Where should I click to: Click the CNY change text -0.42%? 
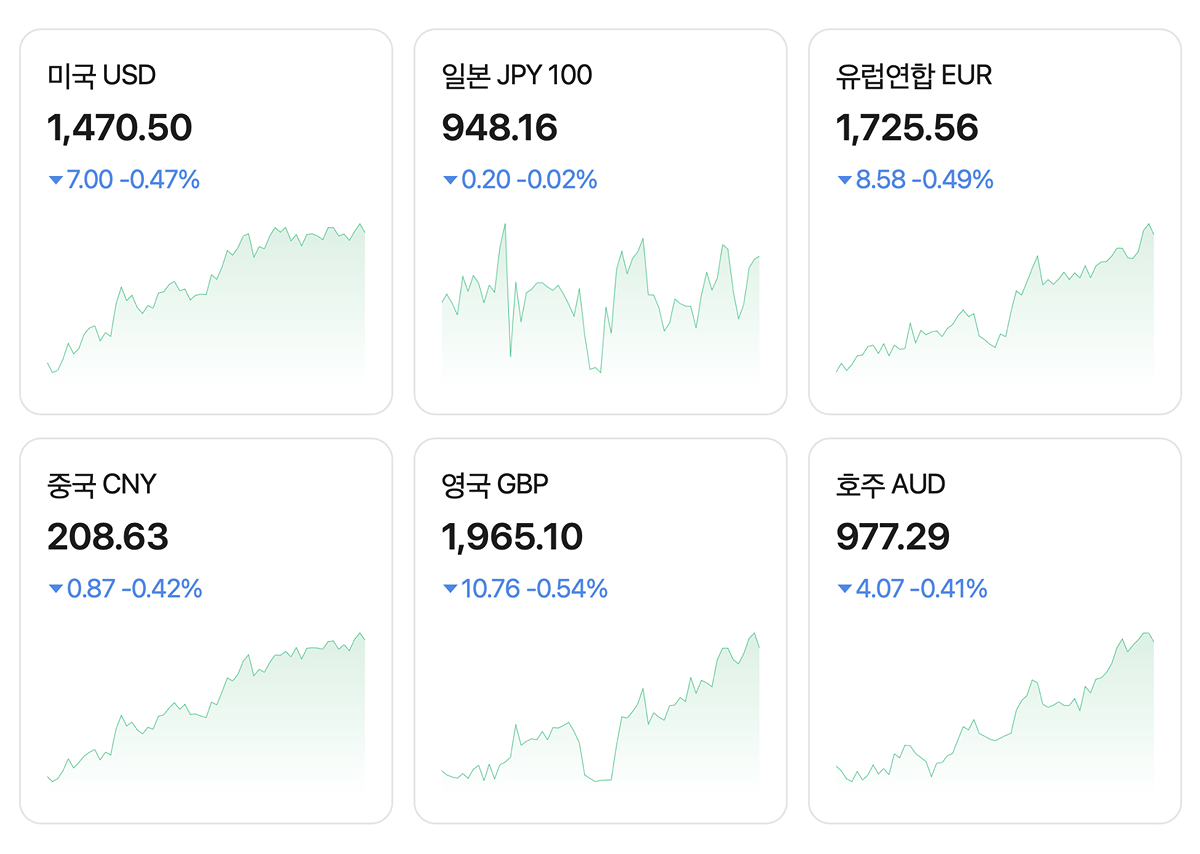tap(162, 589)
